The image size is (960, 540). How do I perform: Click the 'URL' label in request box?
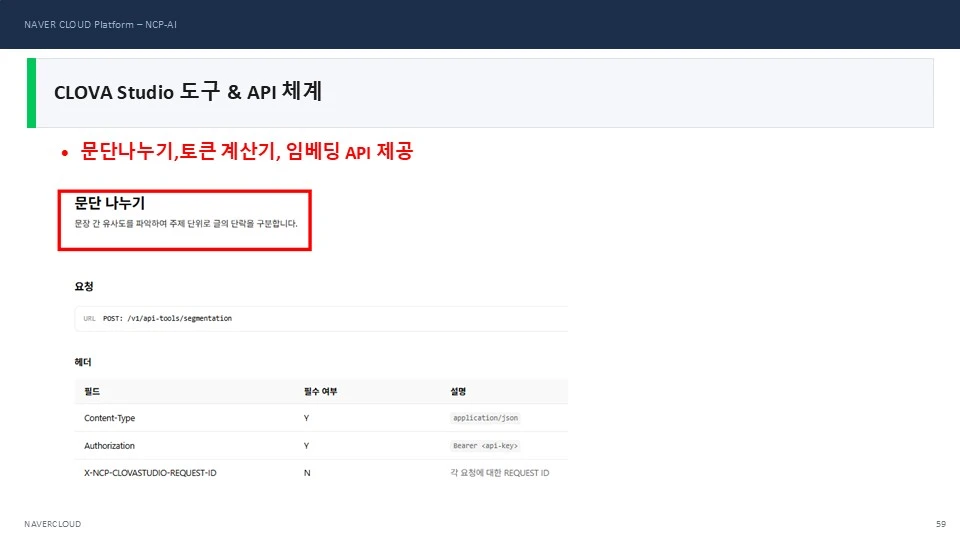[x=89, y=318]
